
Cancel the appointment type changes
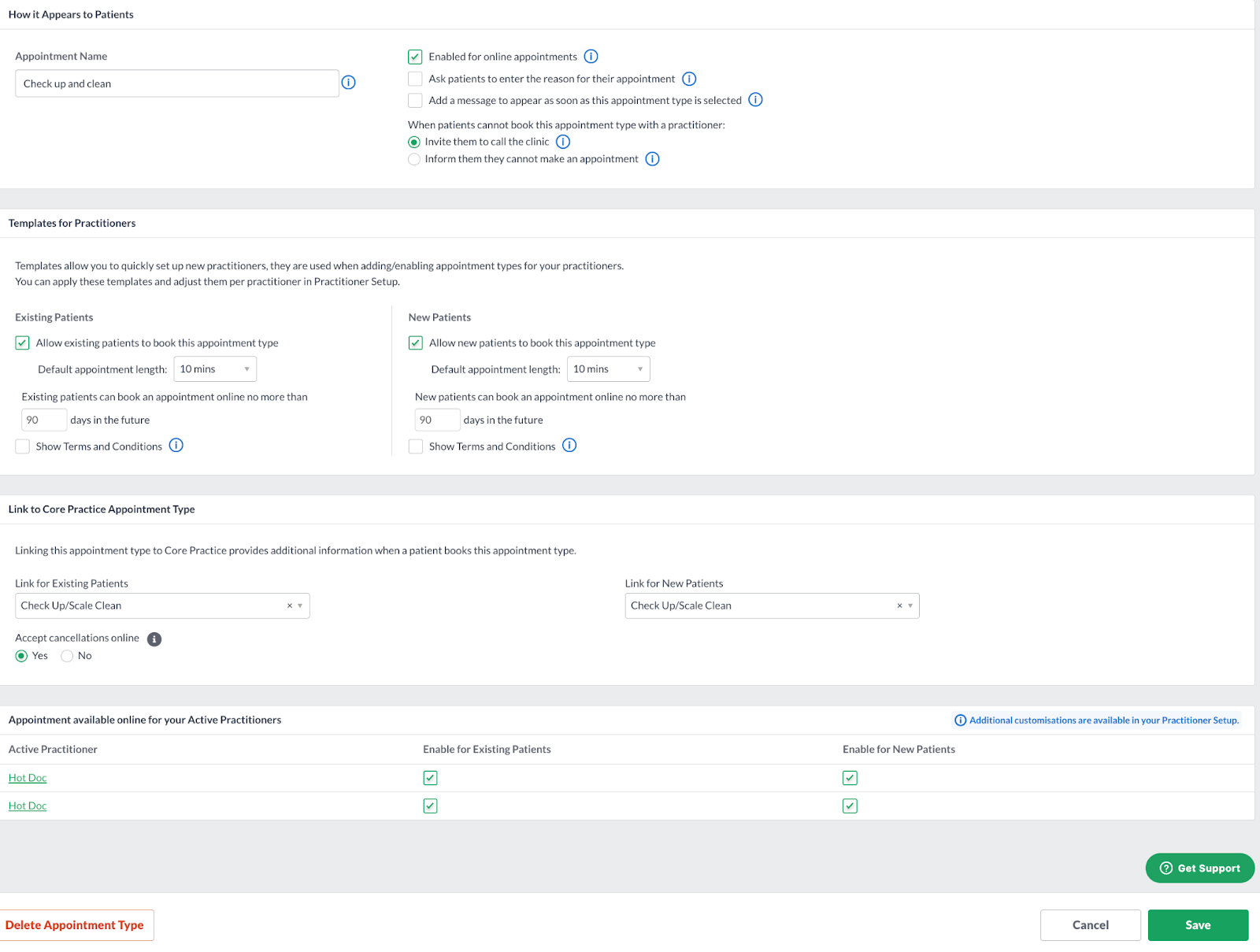click(1090, 925)
